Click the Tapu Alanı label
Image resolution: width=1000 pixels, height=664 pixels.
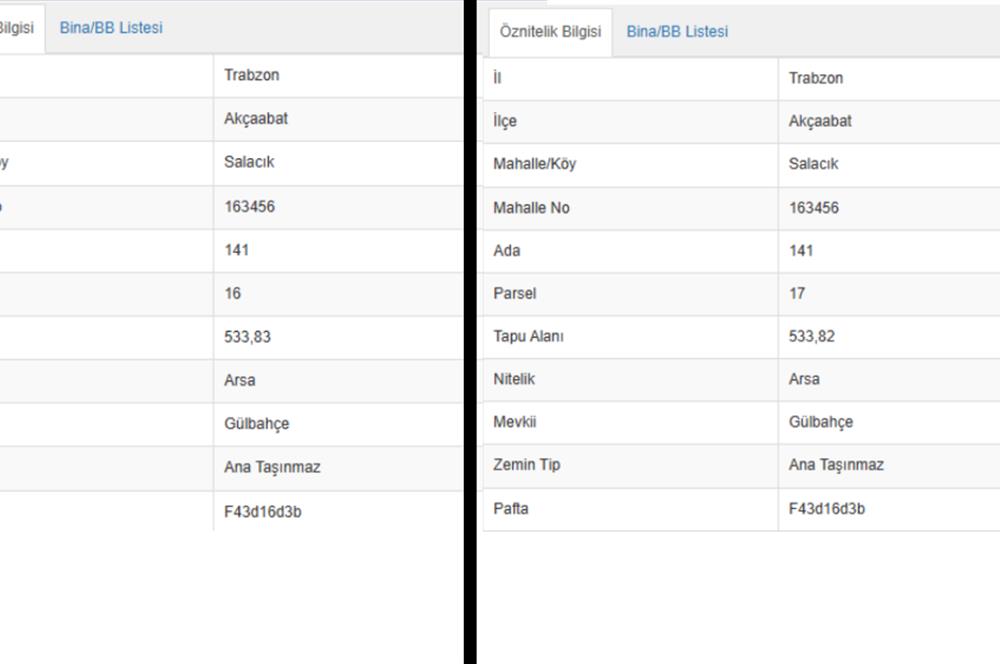(x=528, y=337)
